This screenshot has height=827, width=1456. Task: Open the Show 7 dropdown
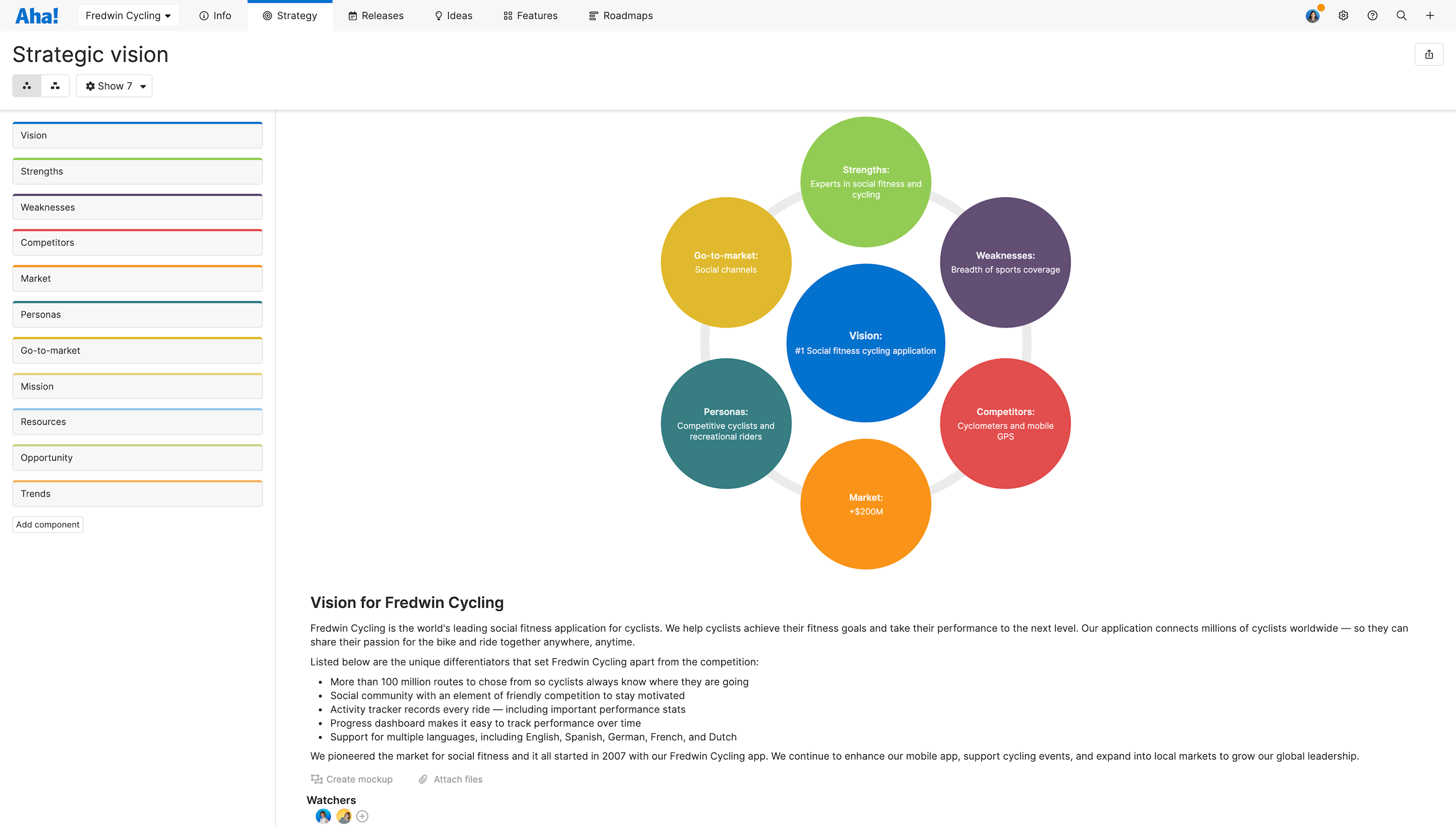click(114, 86)
